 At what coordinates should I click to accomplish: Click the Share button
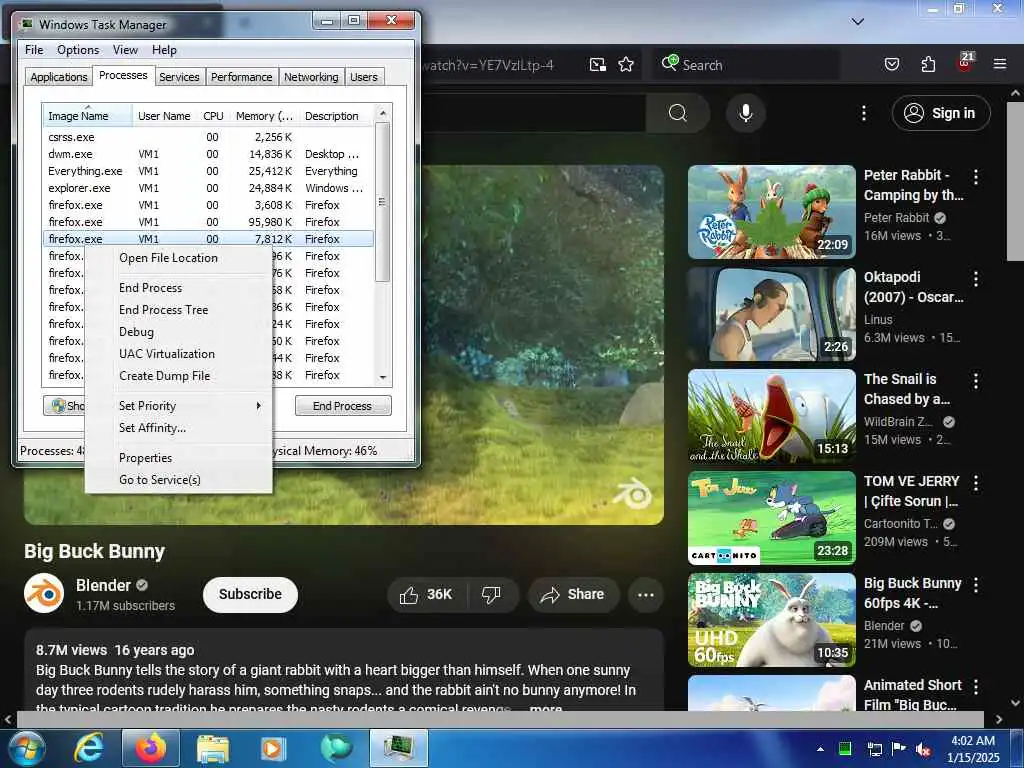[x=573, y=594]
